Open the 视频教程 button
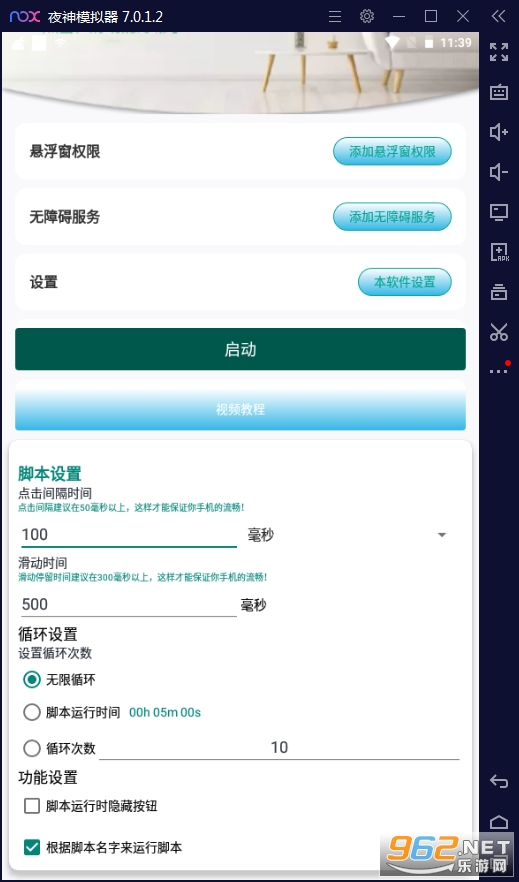Viewport: 519px width, 882px height. [x=240, y=408]
